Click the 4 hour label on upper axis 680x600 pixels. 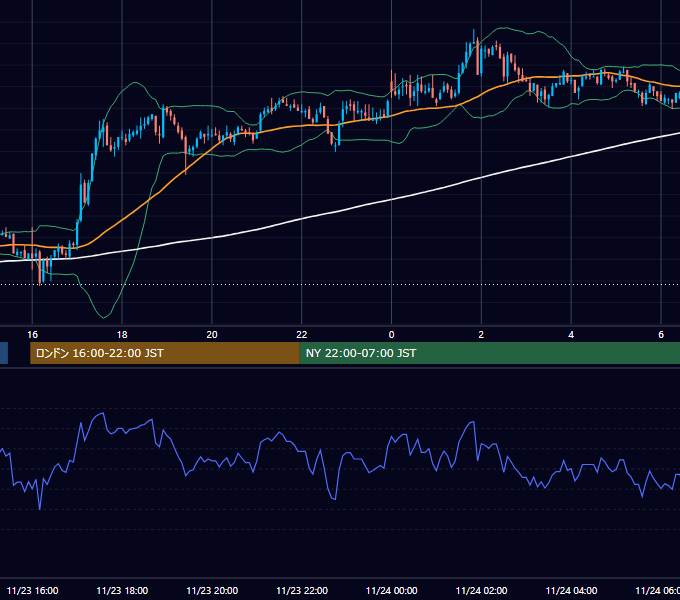click(571, 335)
